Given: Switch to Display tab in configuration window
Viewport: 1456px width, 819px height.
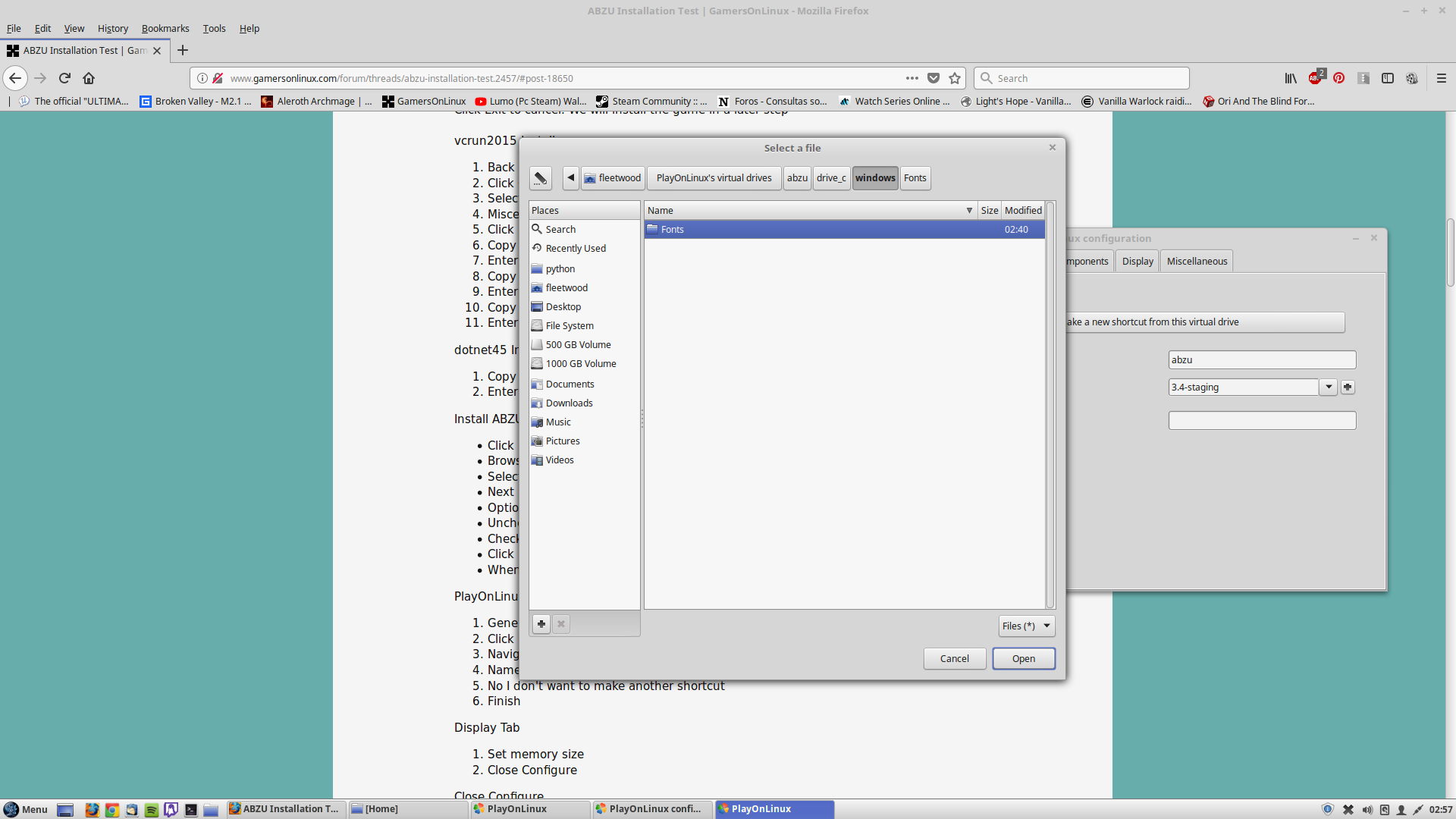Looking at the screenshot, I should pos(1137,261).
